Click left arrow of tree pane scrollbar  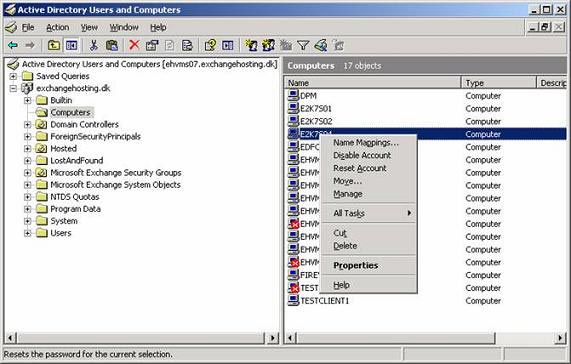coord(11,338)
